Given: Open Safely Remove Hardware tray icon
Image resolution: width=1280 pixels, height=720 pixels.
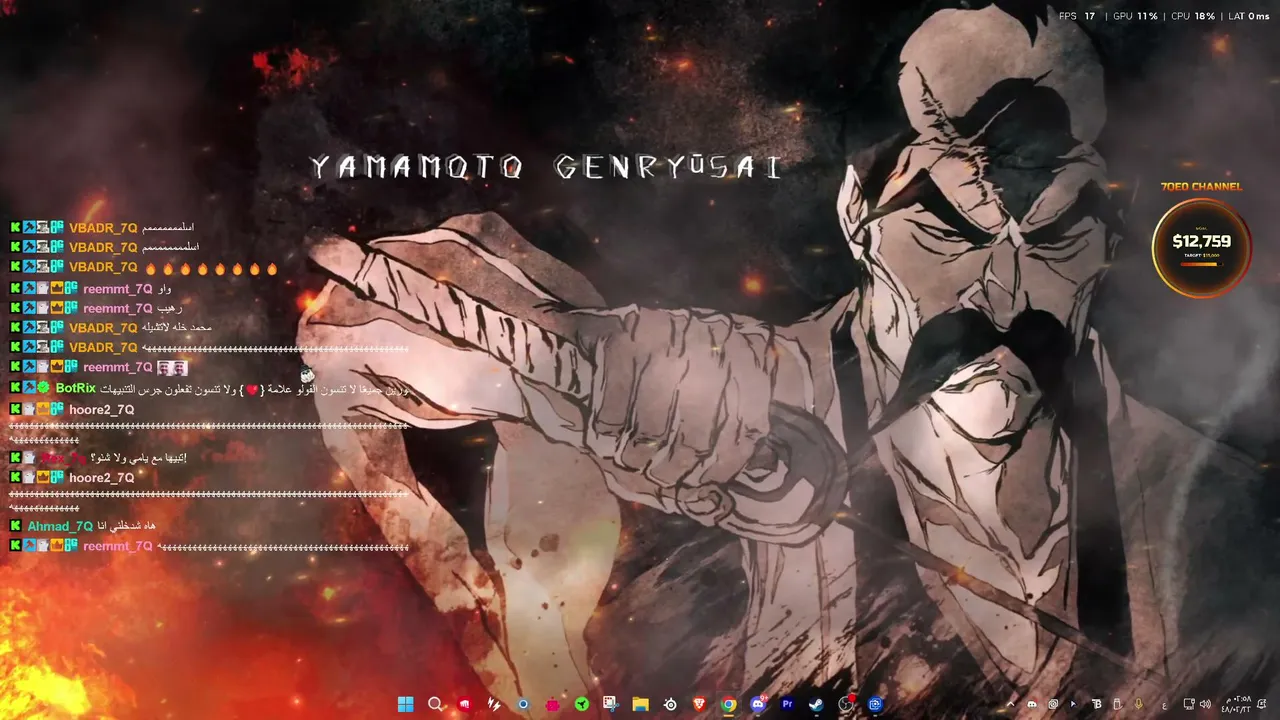Looking at the screenshot, I should 1117,704.
